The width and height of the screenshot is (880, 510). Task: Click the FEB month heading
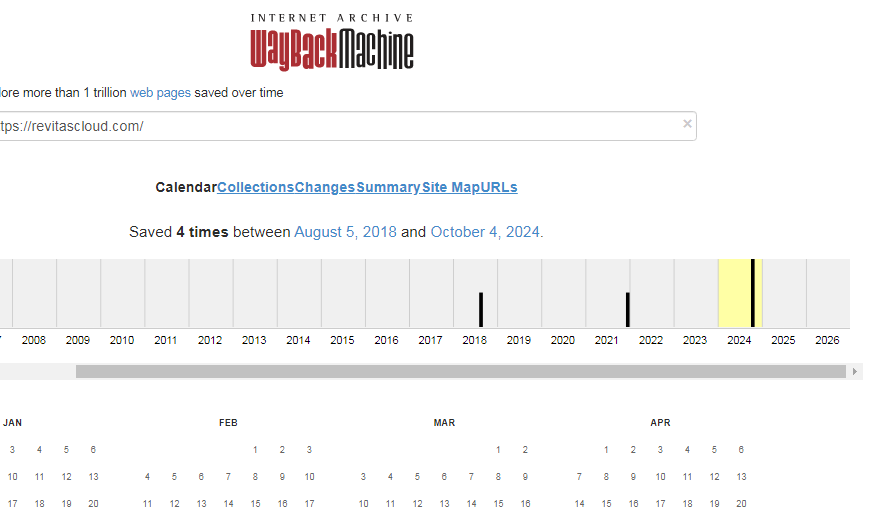[228, 422]
